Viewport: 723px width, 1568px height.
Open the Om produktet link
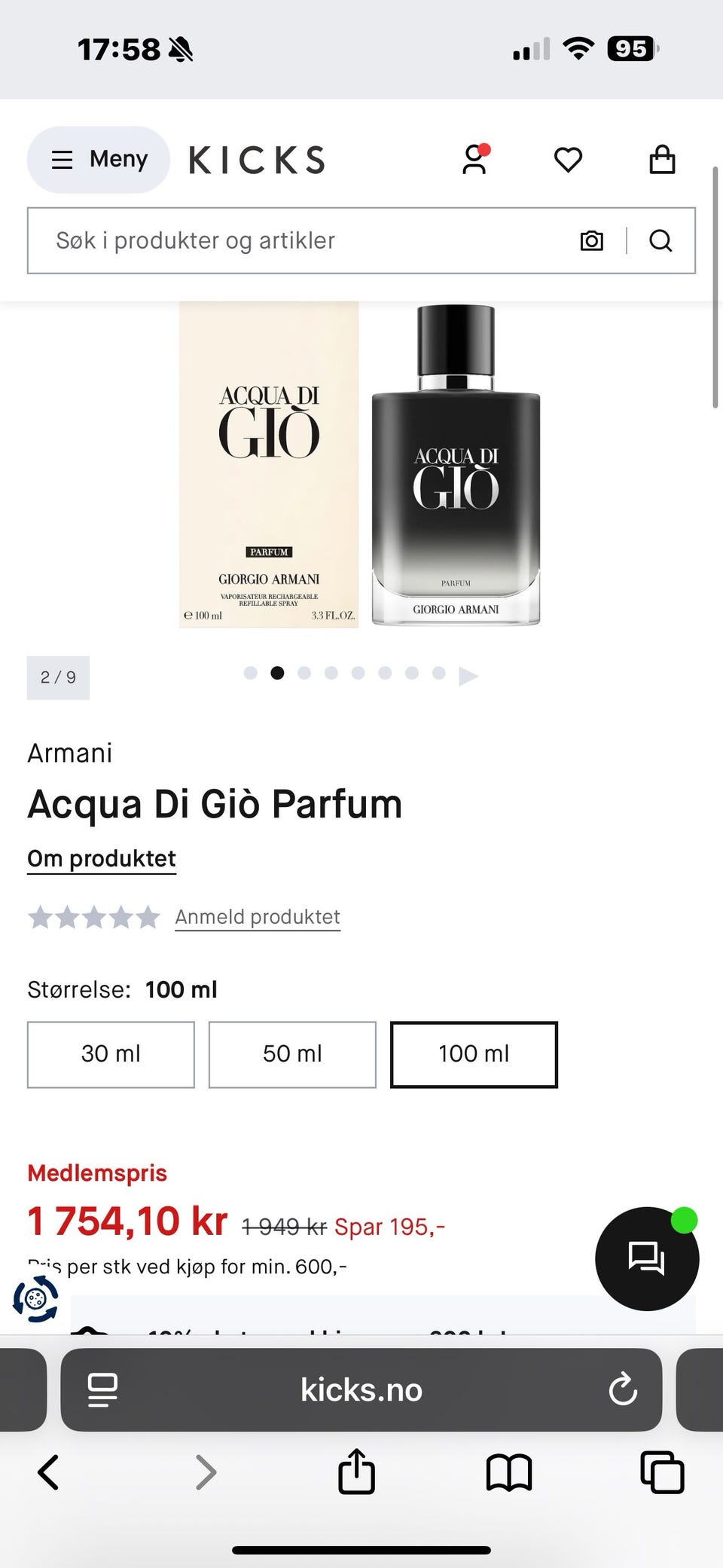pyautogui.click(x=102, y=859)
